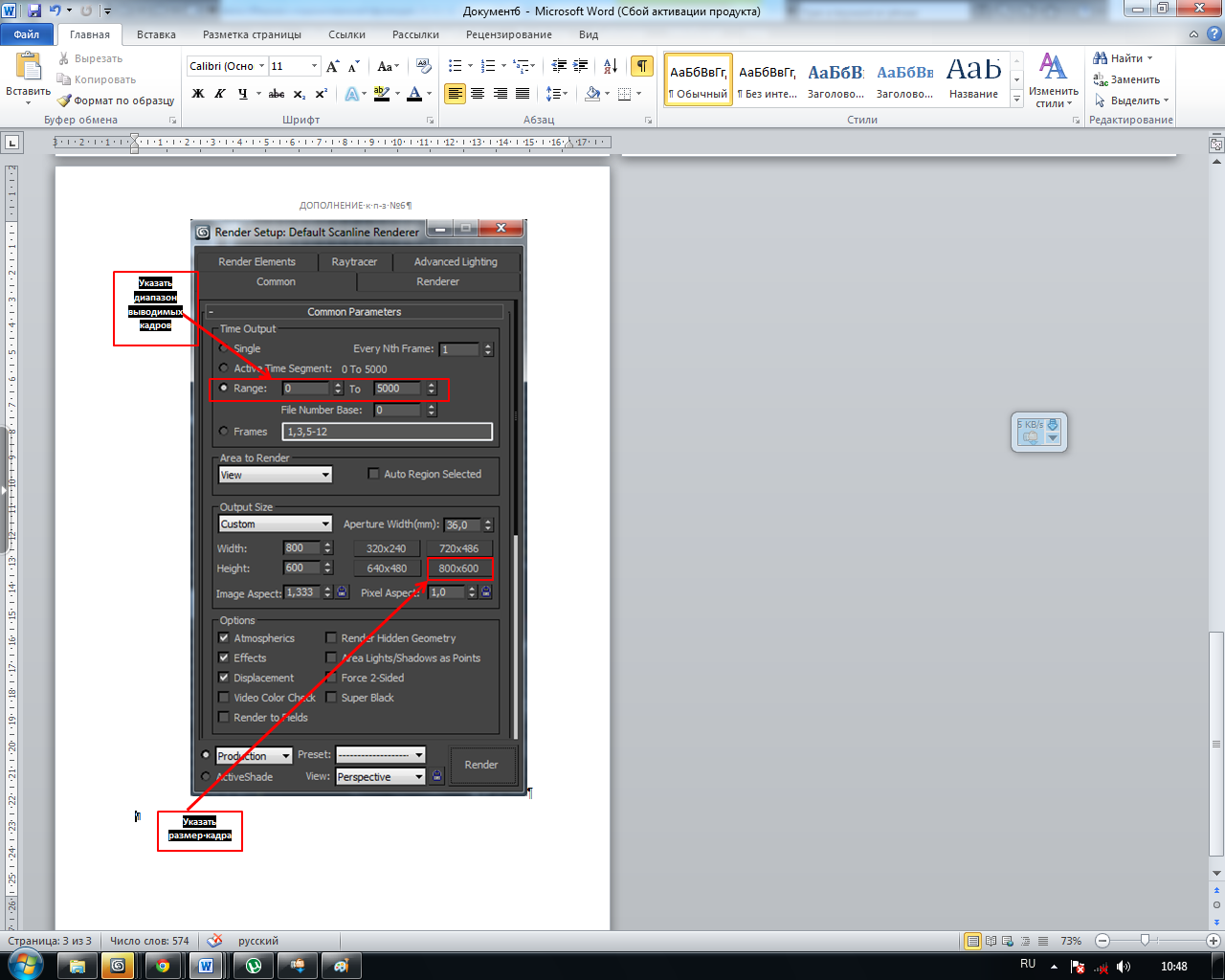This screenshot has width=1225, height=980.
Task: Switch to Outline view icon
Action: coord(1025,941)
